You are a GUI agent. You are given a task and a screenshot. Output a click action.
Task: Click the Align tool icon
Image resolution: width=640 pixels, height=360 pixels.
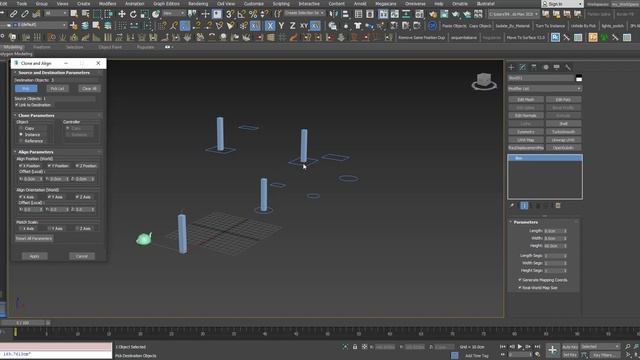[345, 14]
